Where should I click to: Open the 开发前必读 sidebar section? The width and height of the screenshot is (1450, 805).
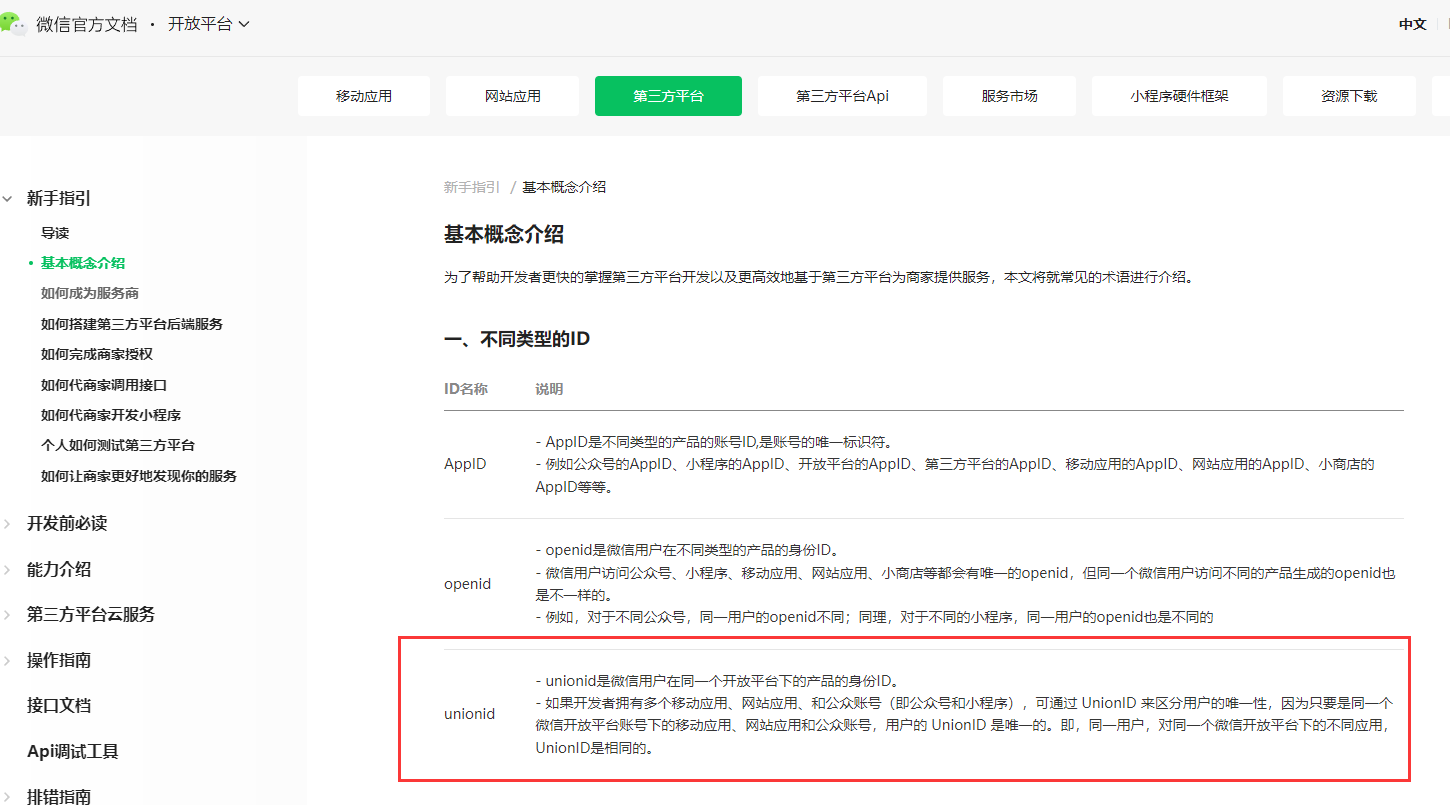click(67, 524)
